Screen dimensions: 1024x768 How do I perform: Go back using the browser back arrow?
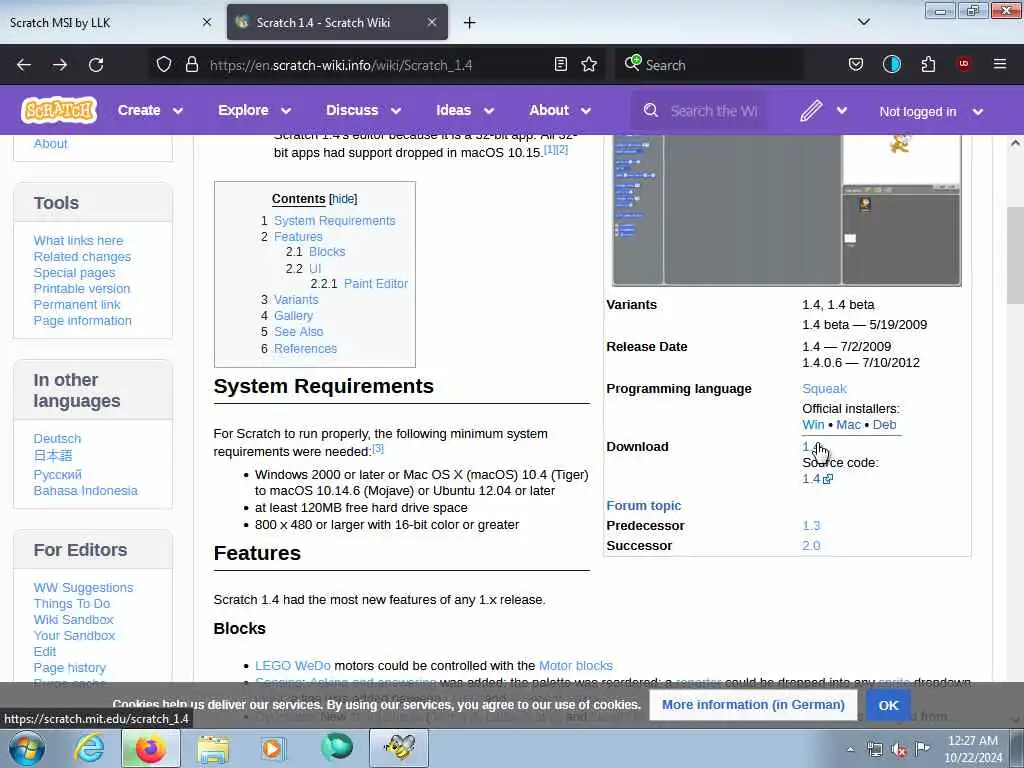[x=24, y=65]
